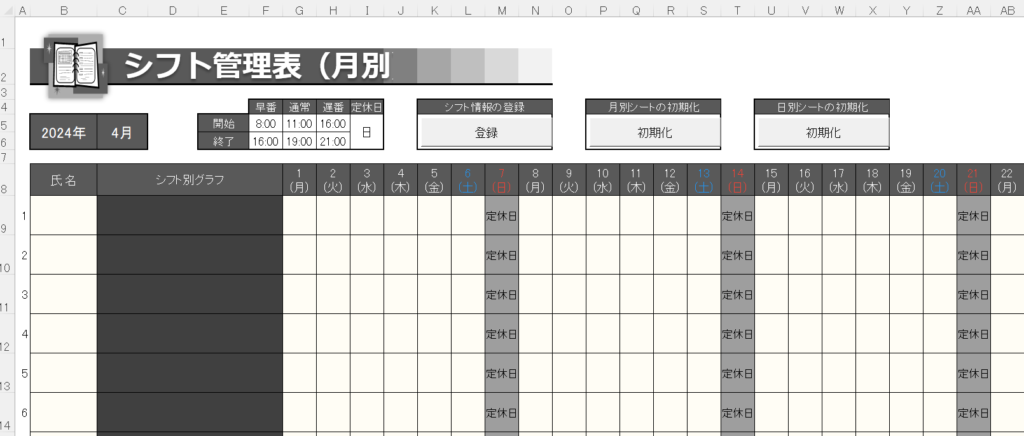Select the 2024年 year cell

(63, 132)
